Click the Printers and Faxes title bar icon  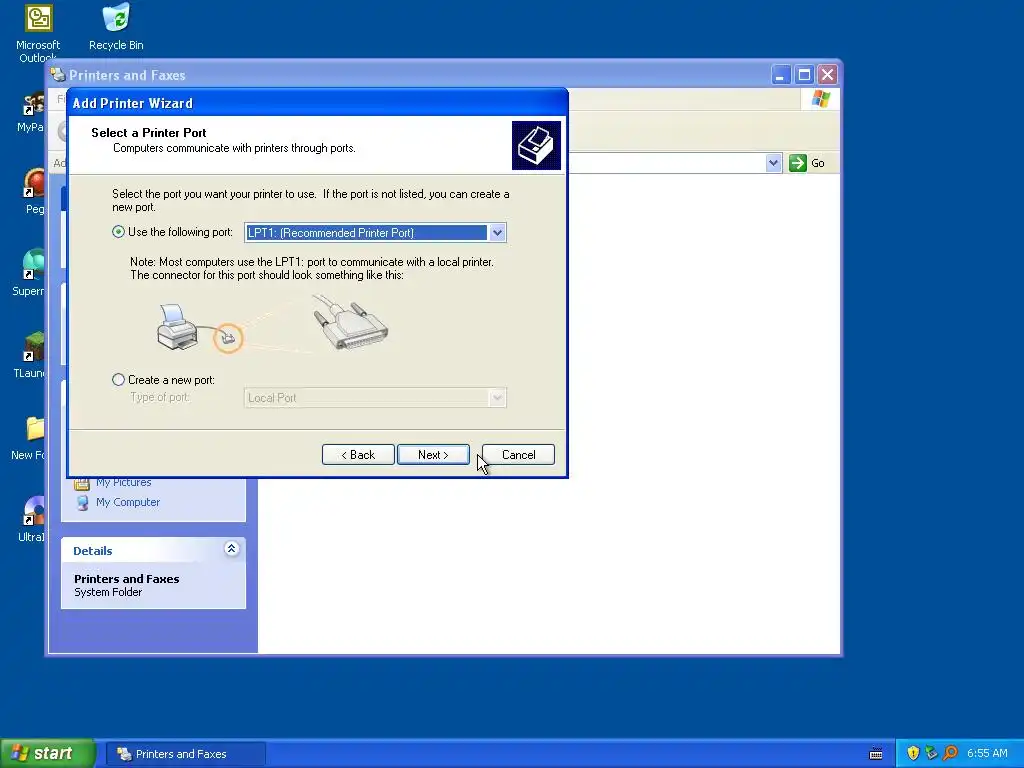click(x=58, y=75)
